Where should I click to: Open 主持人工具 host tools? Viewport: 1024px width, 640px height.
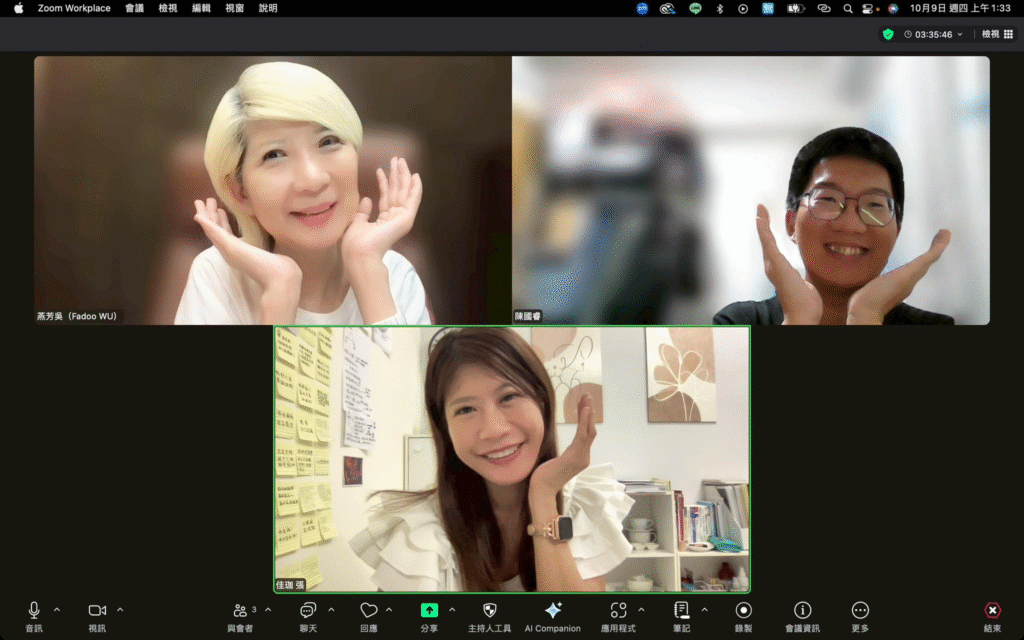click(x=489, y=611)
